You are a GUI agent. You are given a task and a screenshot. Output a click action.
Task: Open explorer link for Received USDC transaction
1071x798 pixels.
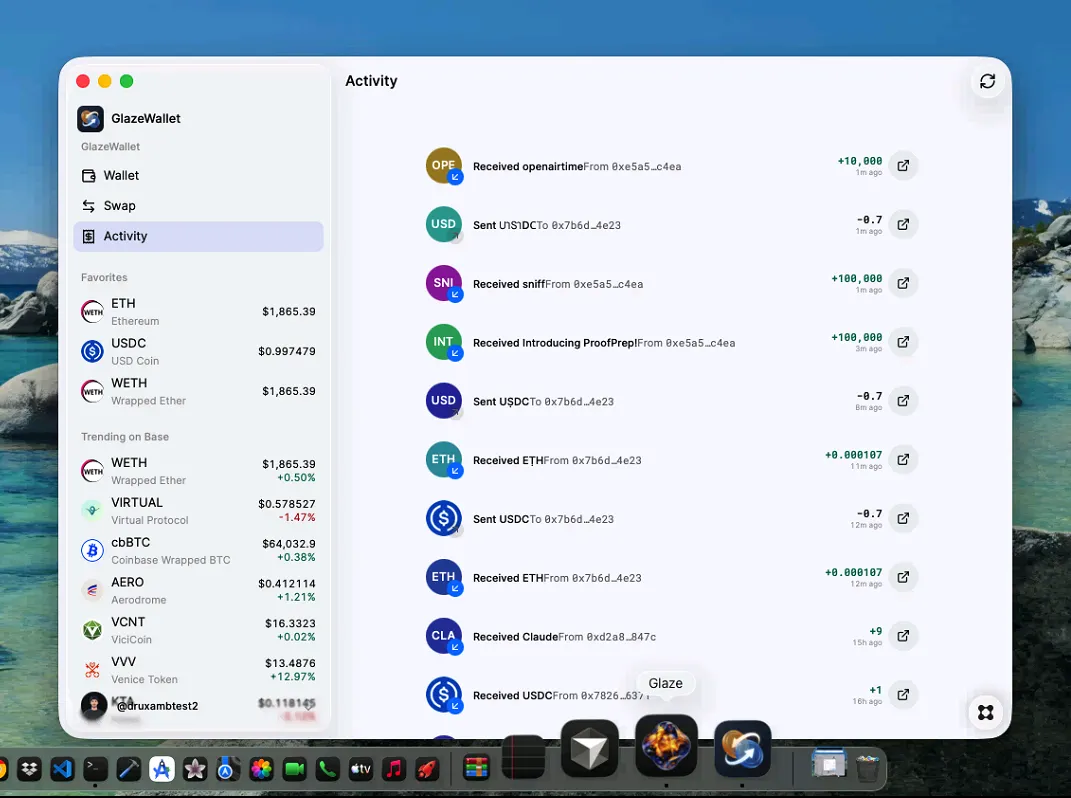(x=903, y=694)
